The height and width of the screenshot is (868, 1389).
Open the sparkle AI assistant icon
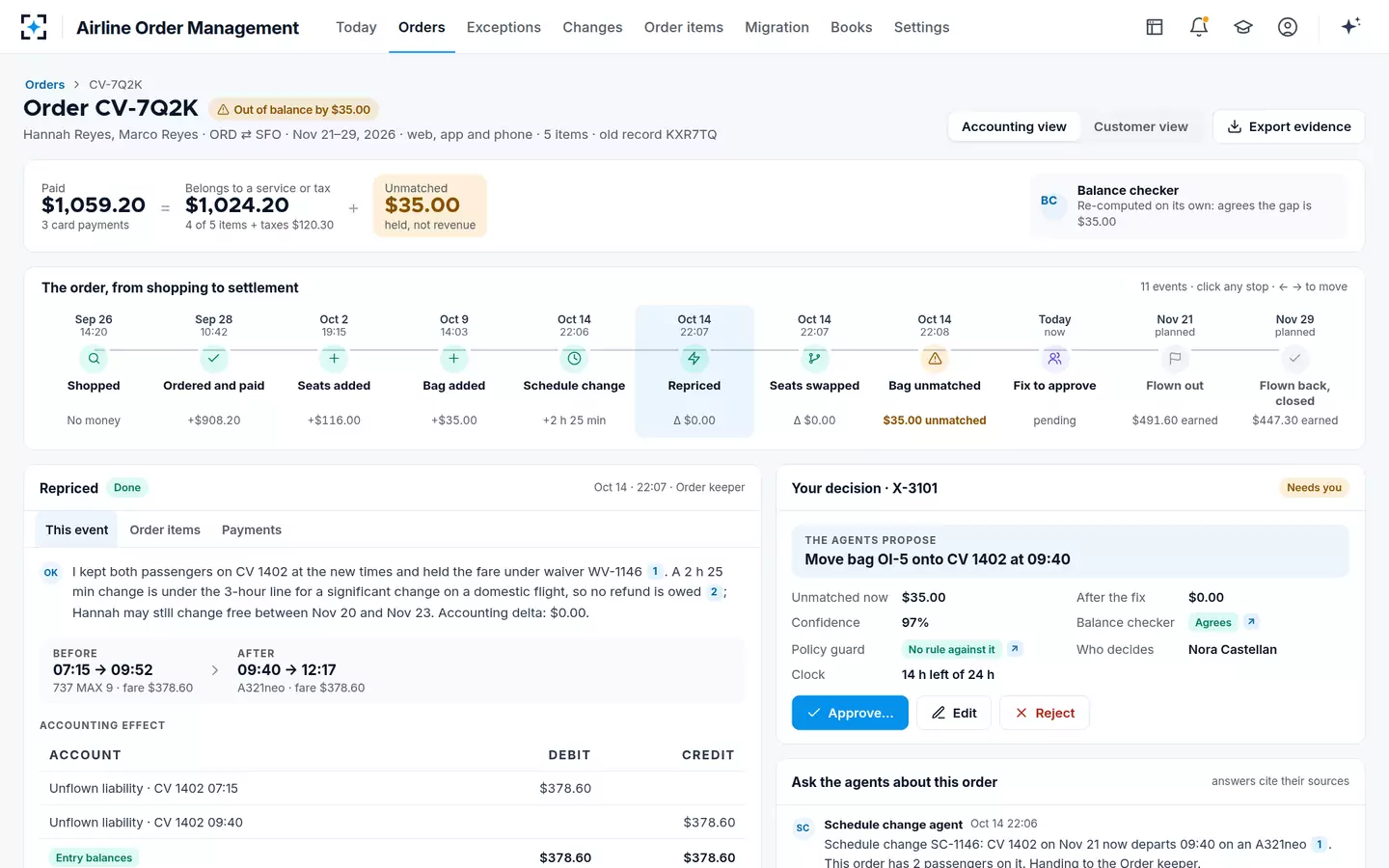tap(1350, 26)
